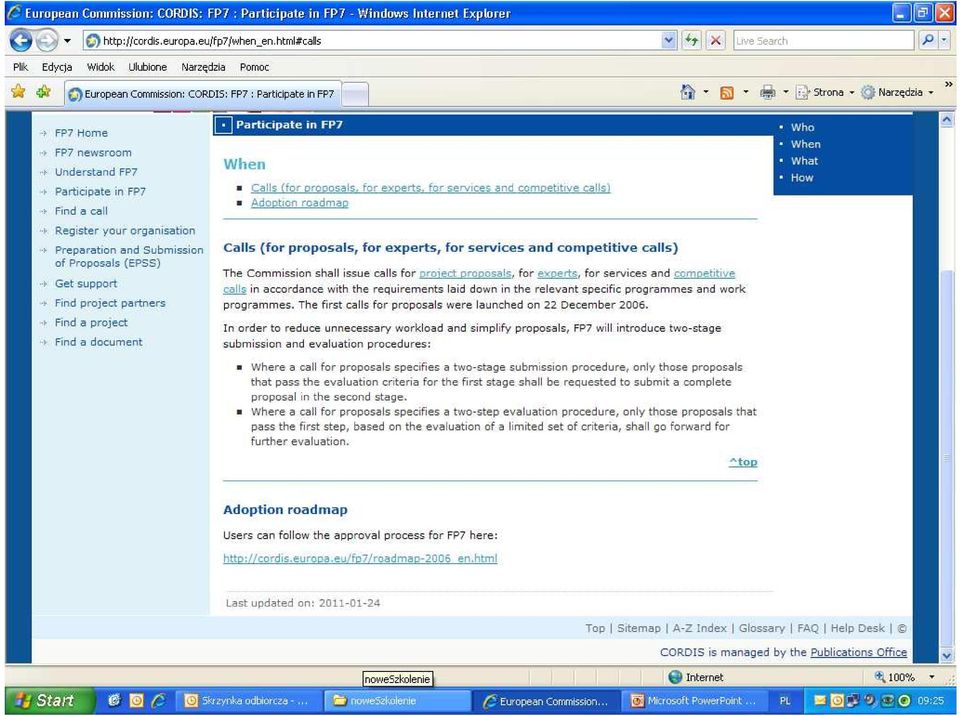Open the Glossary footer link
The width and height of the screenshot is (960, 716).
click(x=761, y=628)
